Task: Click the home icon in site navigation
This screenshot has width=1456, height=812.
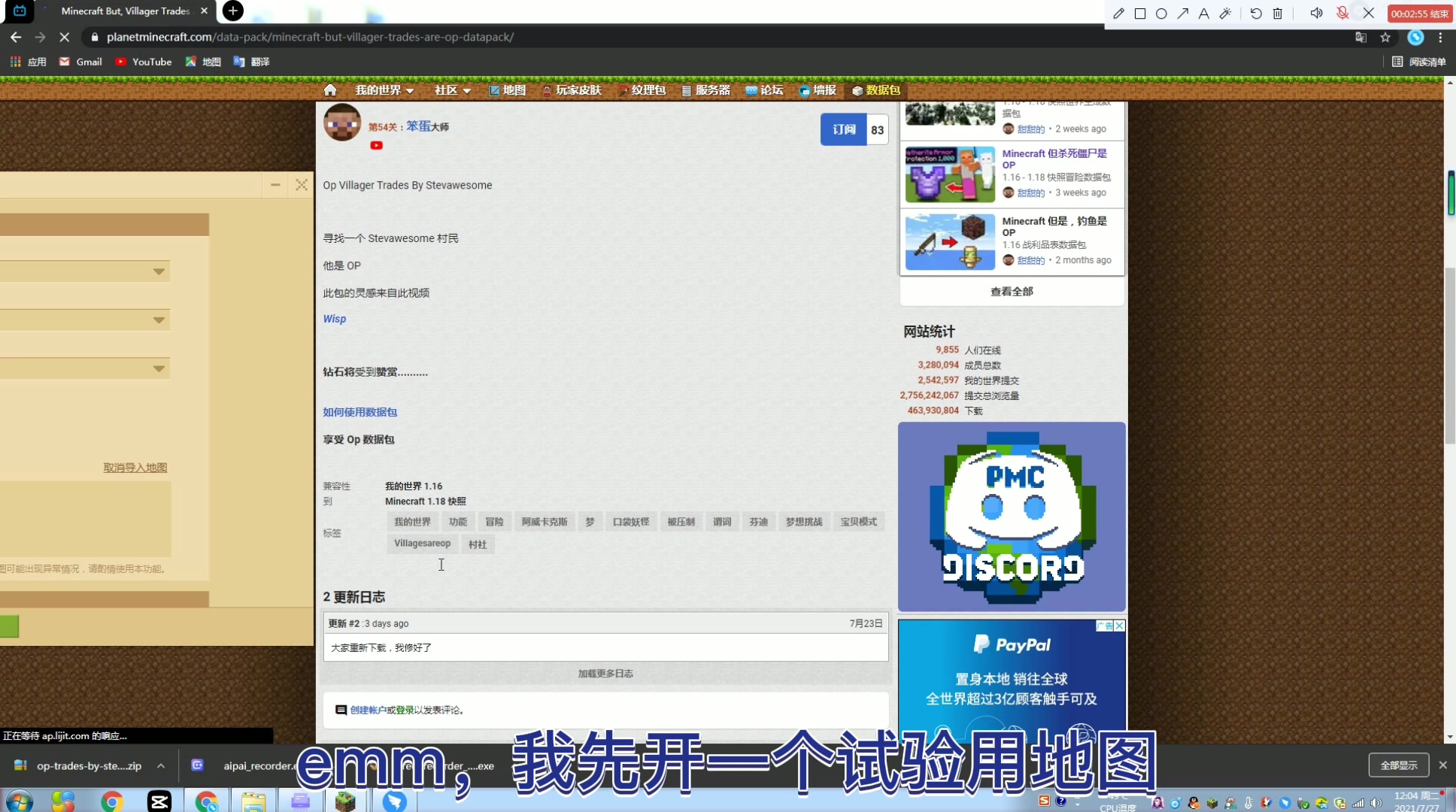Action: tap(329, 90)
